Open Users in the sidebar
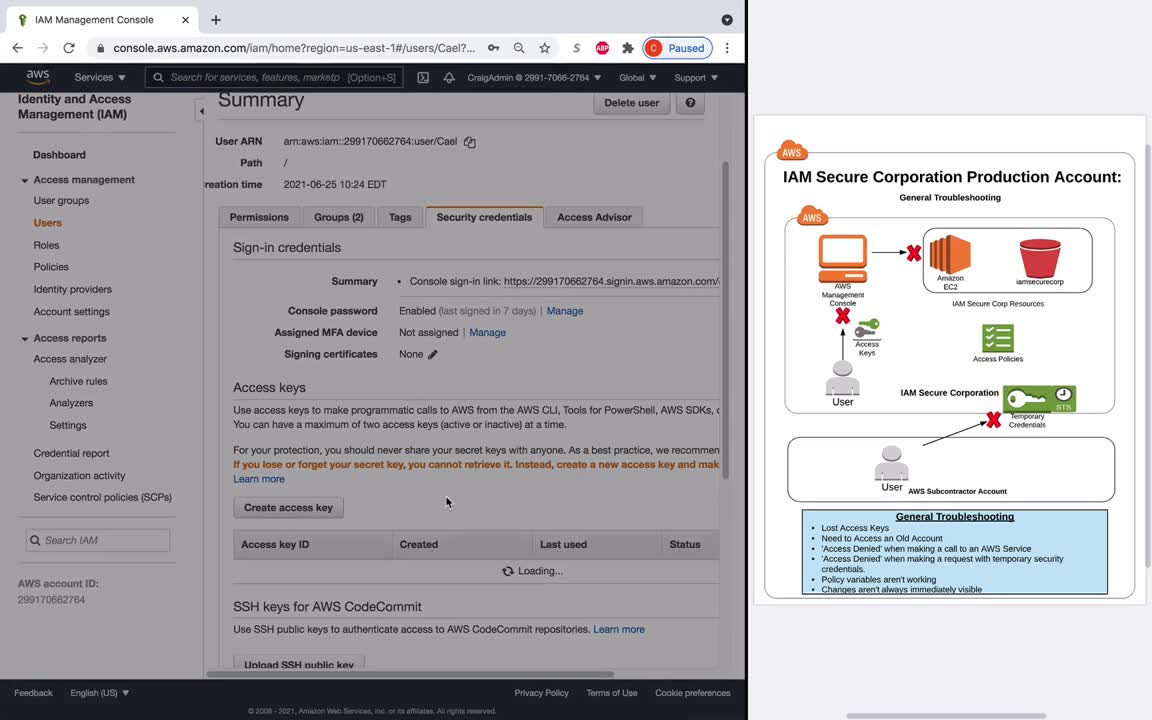1152x720 pixels. (x=47, y=223)
